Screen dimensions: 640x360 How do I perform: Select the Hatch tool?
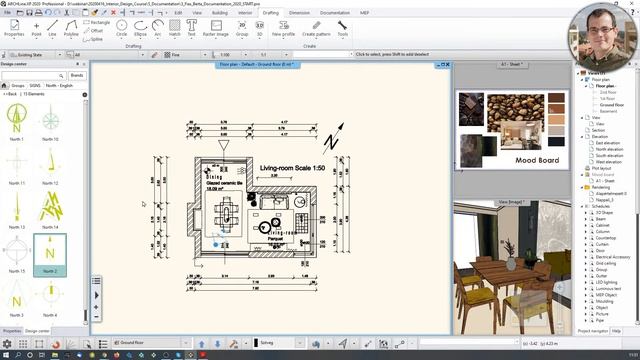174,28
